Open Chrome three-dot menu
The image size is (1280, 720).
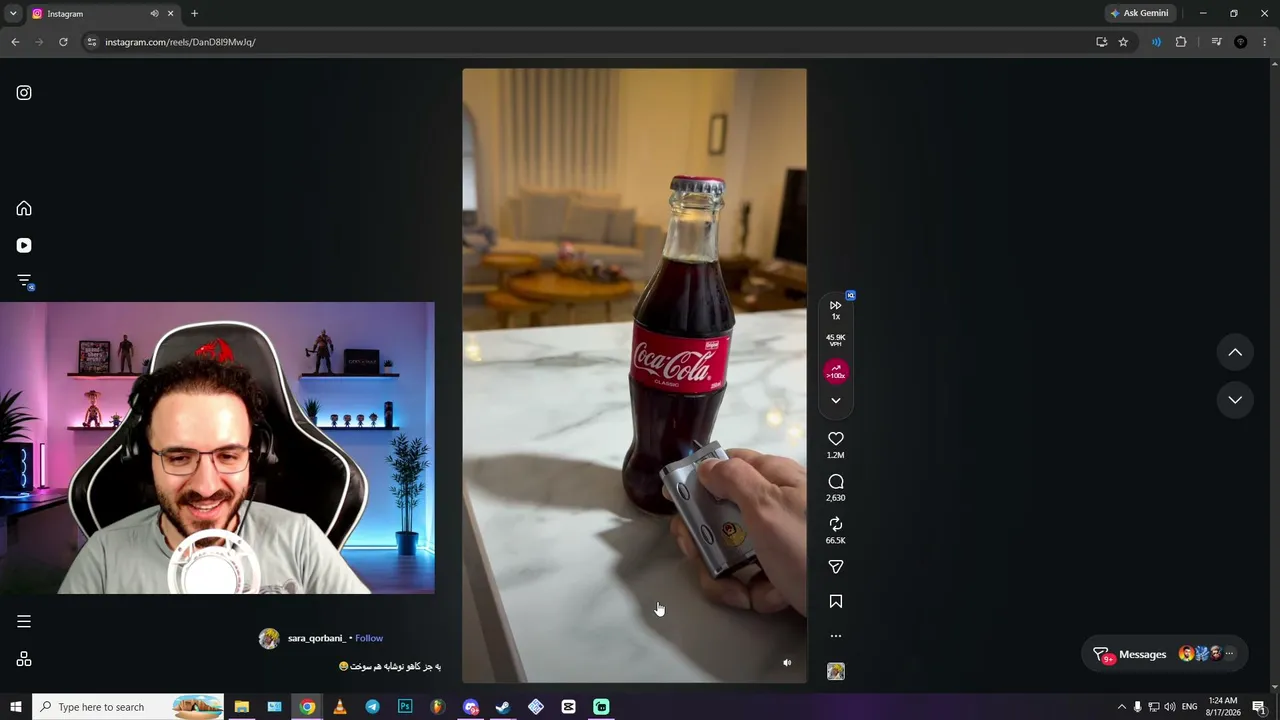point(1265,42)
